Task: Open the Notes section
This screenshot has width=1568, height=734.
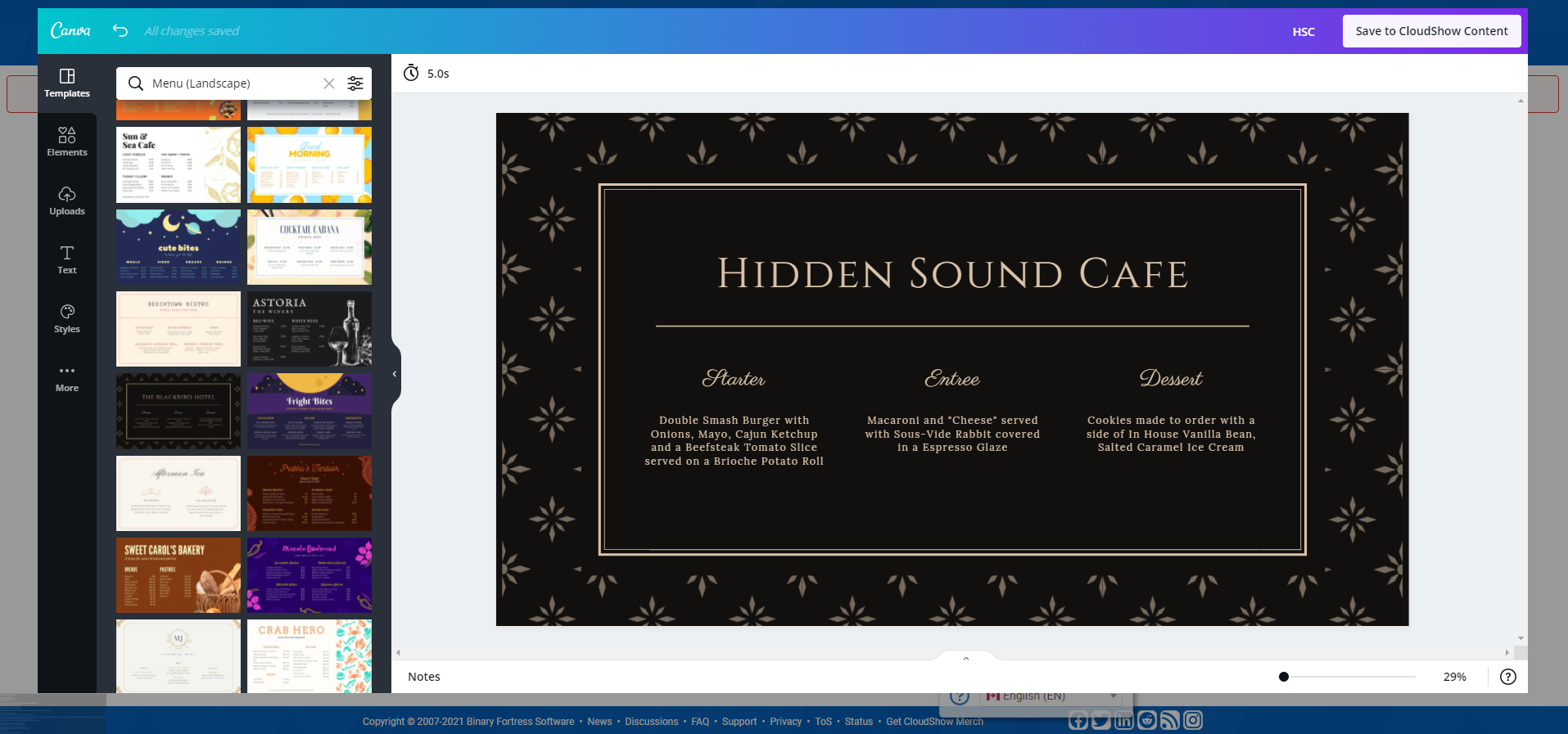Action: pos(424,677)
